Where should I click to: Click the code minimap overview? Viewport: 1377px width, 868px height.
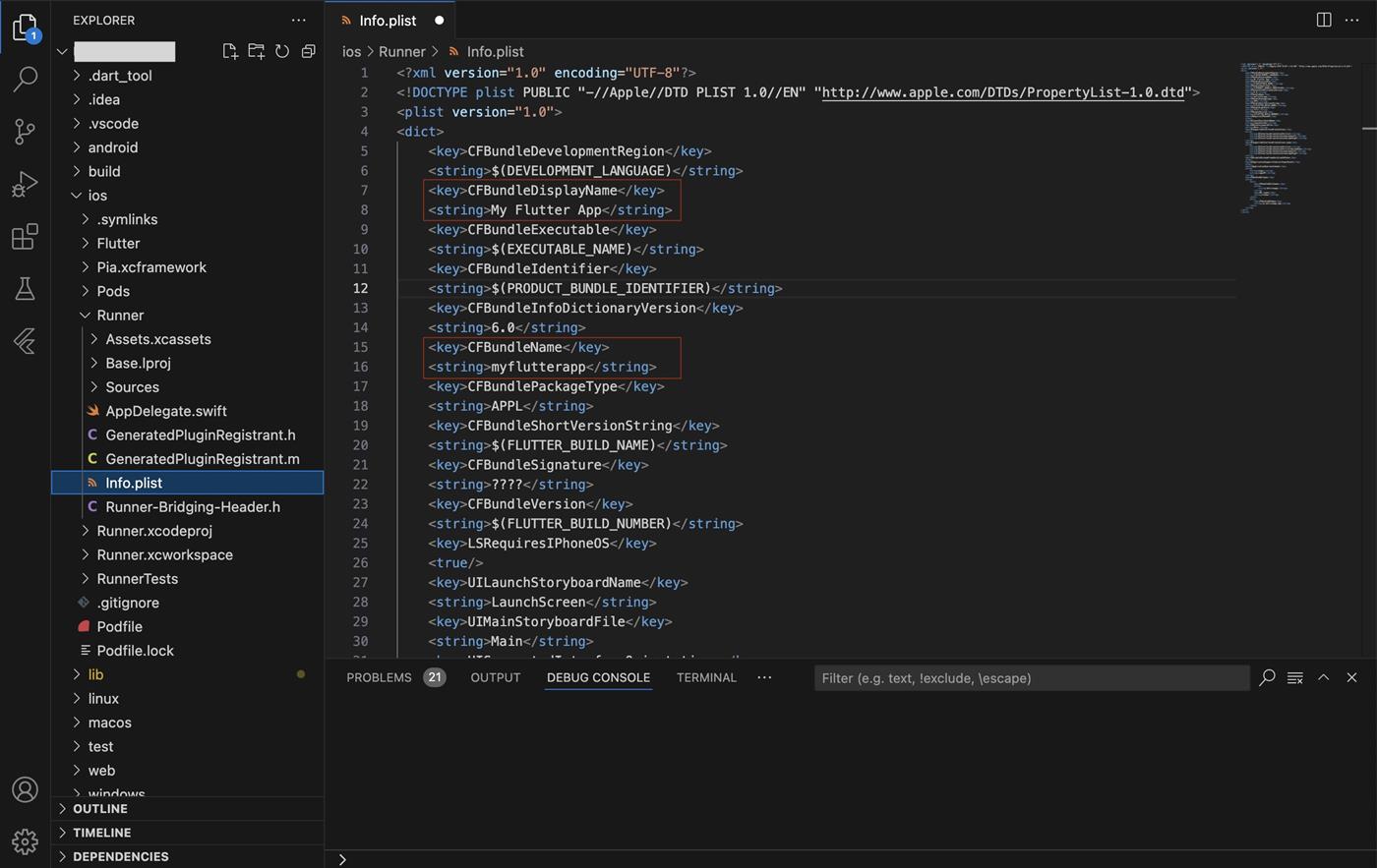tap(1296, 138)
